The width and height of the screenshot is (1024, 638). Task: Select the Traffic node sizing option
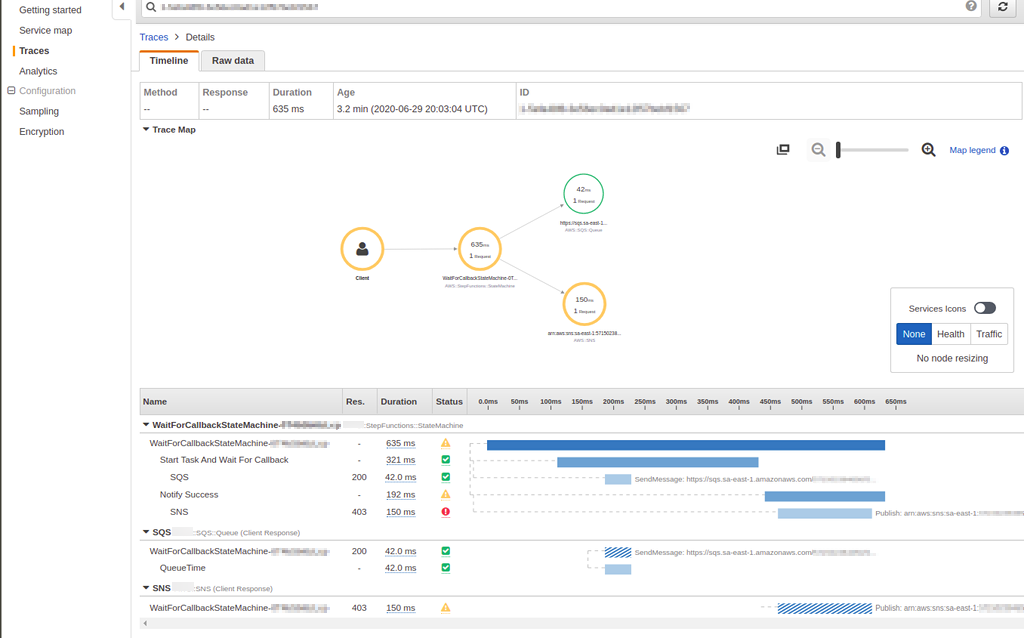click(988, 334)
